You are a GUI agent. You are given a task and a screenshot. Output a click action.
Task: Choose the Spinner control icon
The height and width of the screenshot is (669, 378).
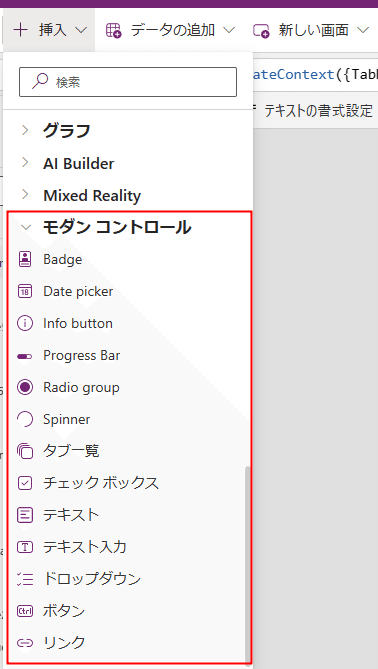click(x=25, y=419)
